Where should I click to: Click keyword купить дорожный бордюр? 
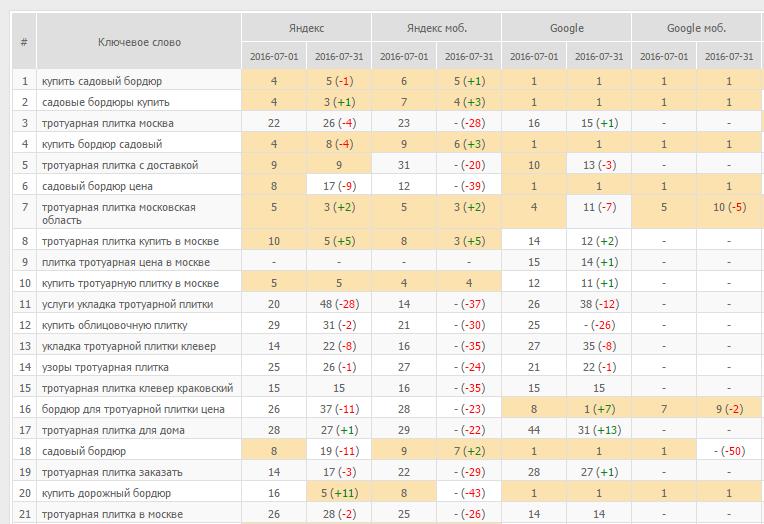106,493
